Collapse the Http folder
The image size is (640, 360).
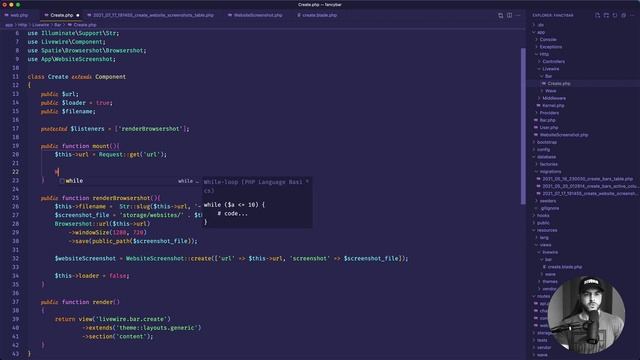544,54
